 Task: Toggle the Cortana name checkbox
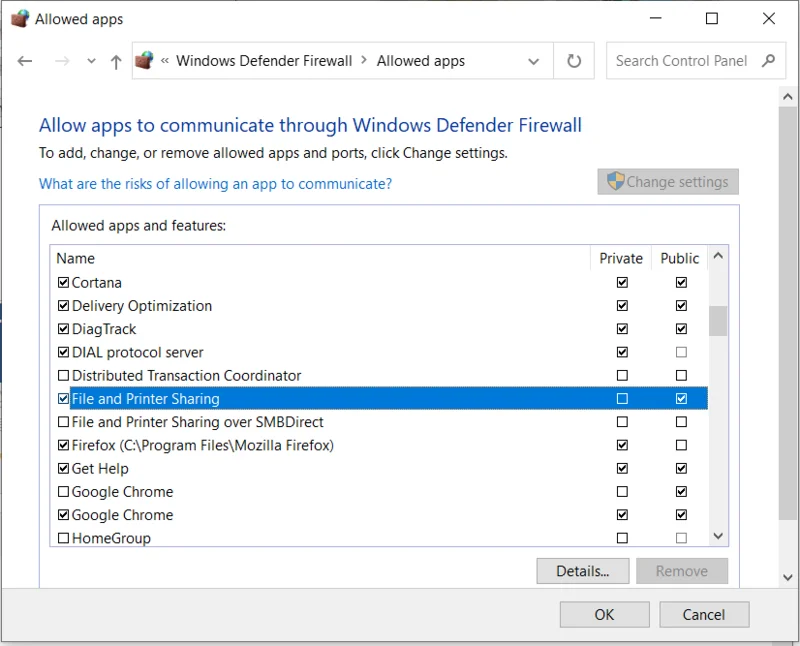63,282
